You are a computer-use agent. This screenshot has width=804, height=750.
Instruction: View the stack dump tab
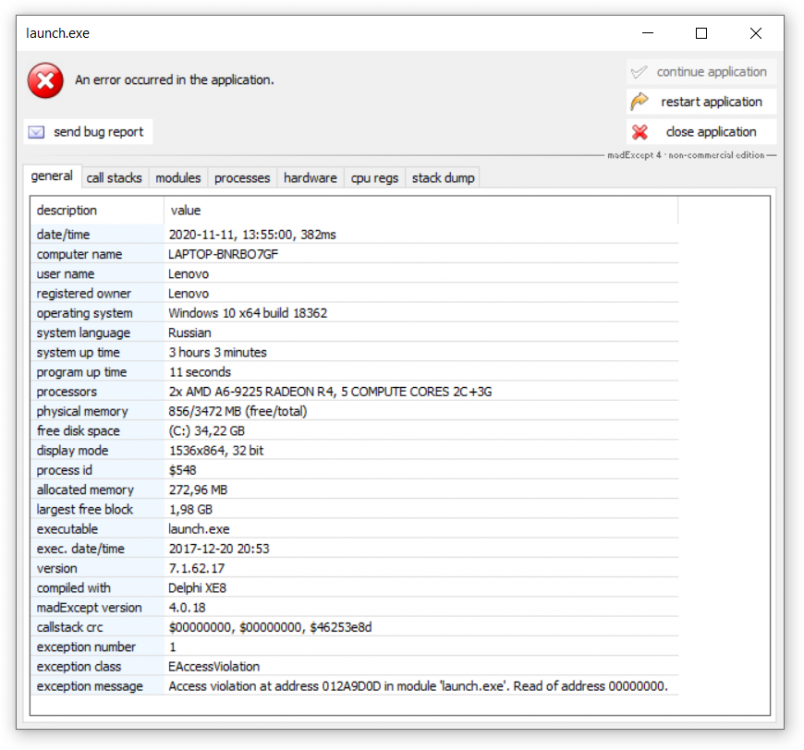coord(443,178)
